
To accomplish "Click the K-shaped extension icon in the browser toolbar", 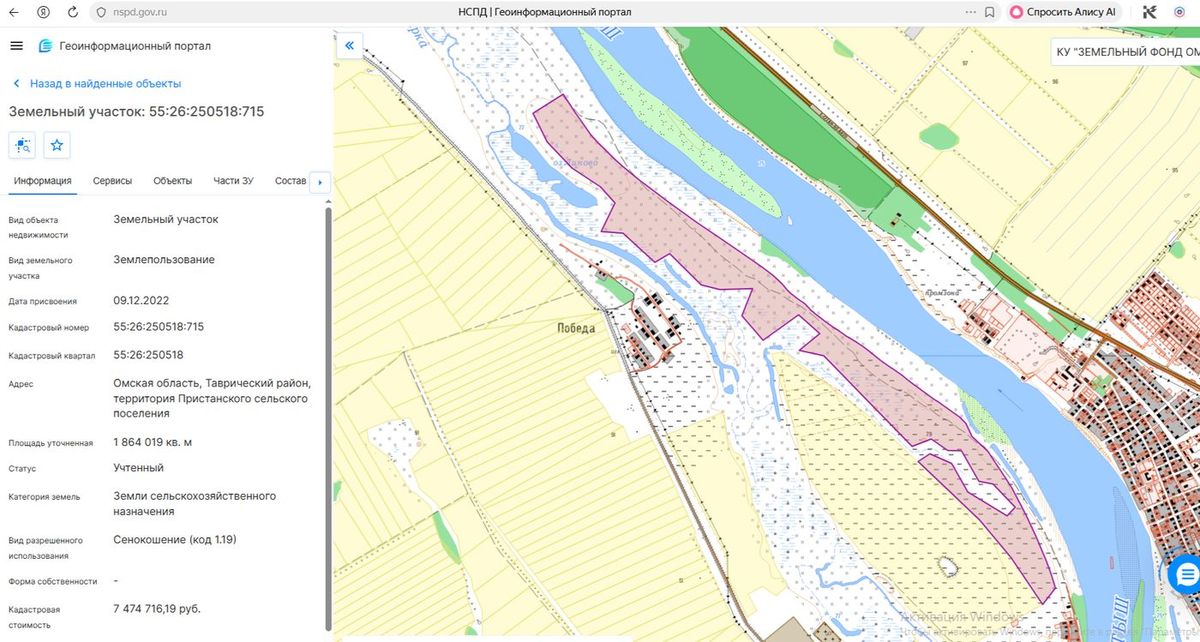I will 1151,12.
